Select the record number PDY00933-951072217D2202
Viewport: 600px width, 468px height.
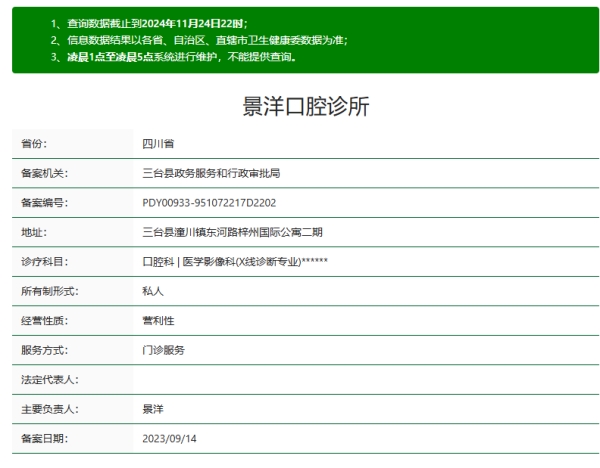209,203
